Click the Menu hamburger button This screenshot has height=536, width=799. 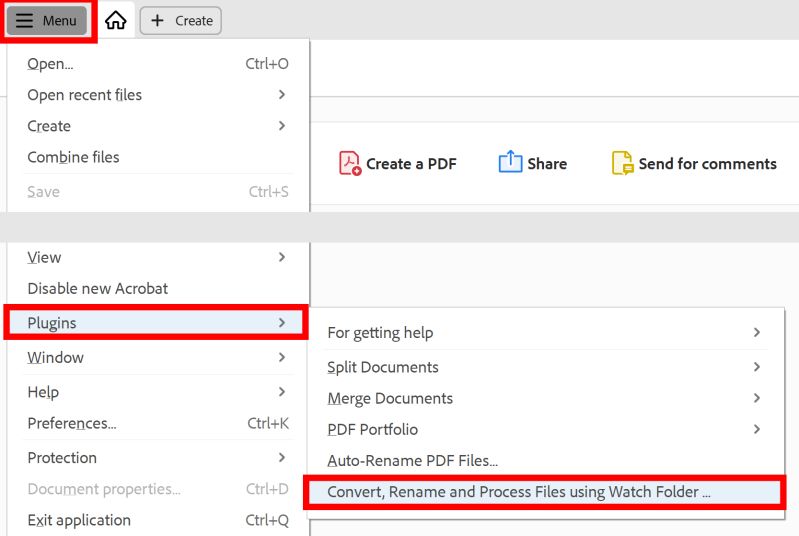pos(47,20)
